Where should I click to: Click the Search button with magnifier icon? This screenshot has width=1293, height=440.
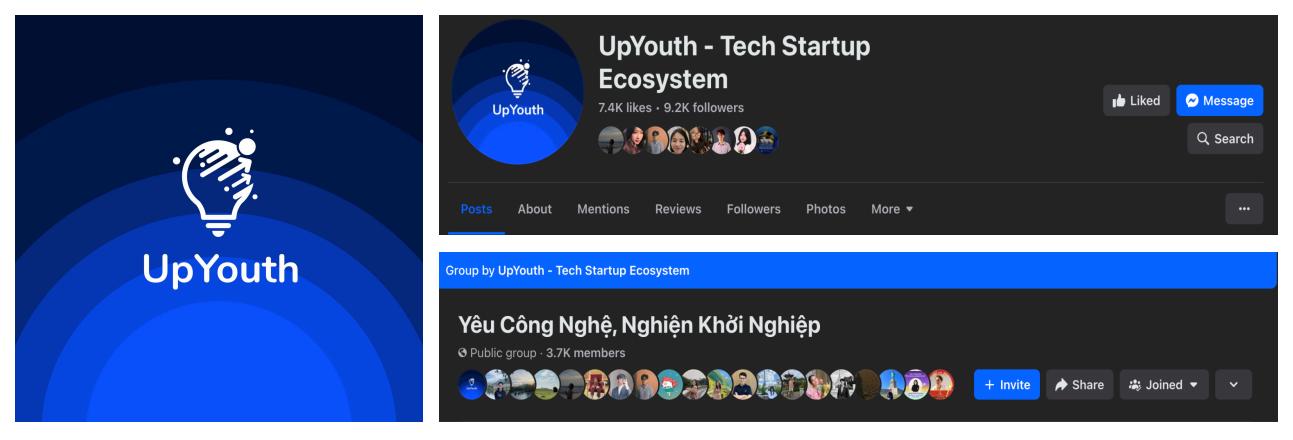click(x=1225, y=139)
